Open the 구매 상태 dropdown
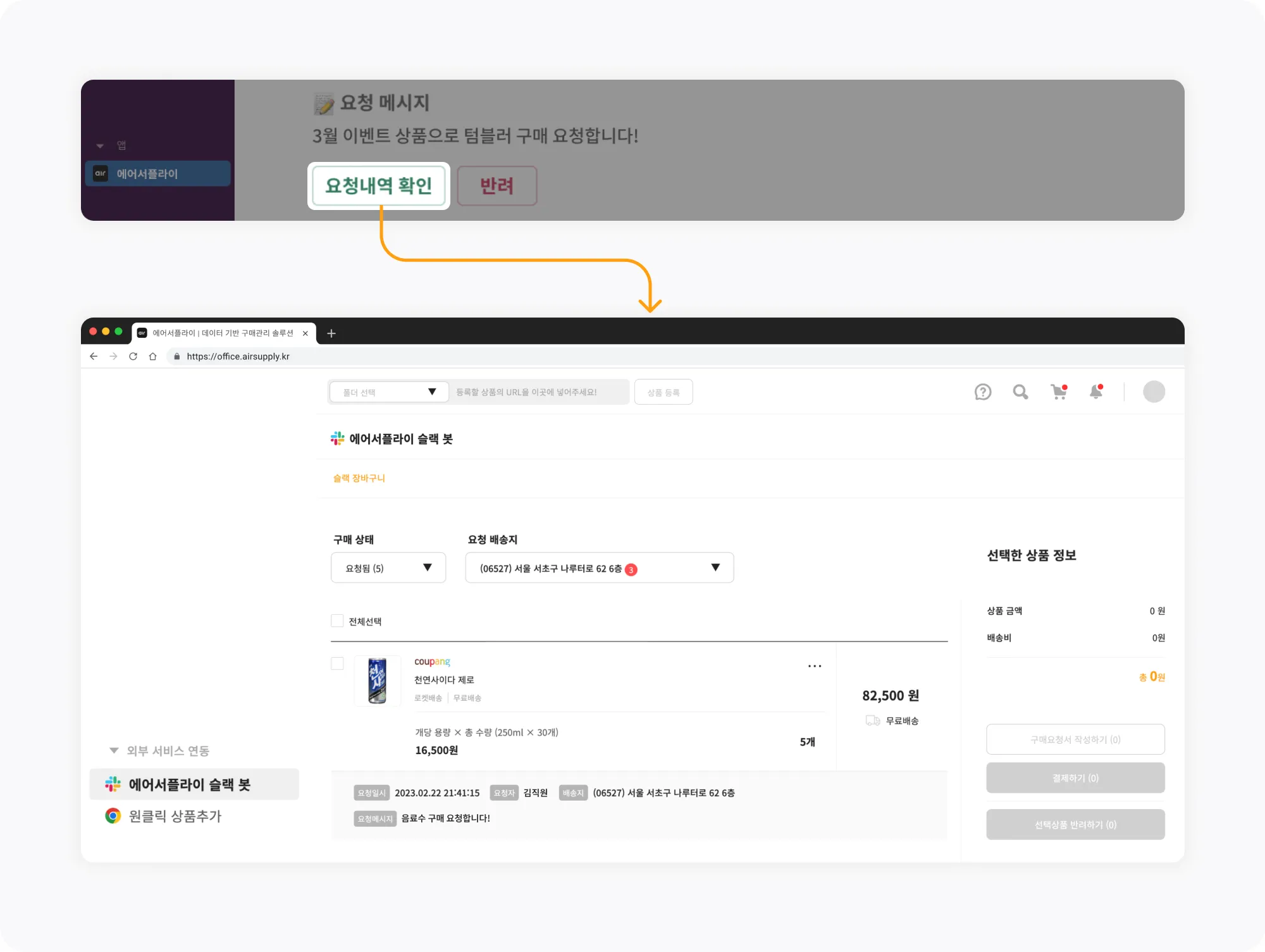Screen dimensions: 1265x952 click(x=388, y=567)
